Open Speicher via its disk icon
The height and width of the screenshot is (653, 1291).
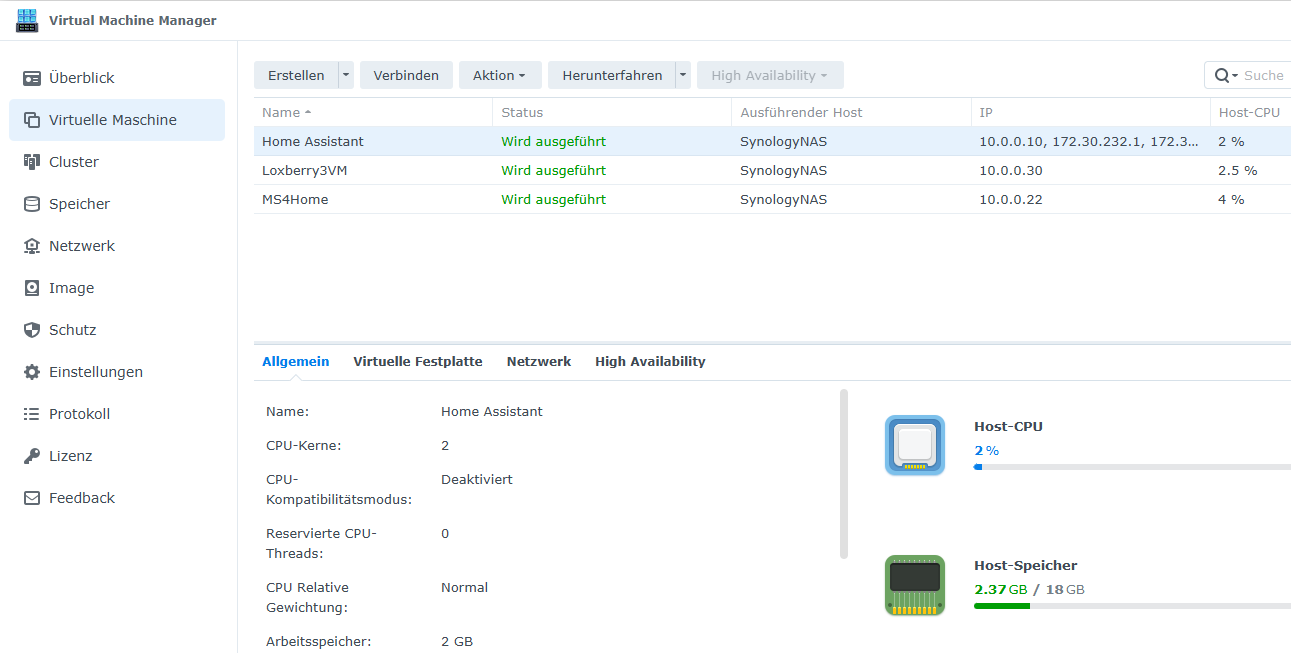point(32,204)
